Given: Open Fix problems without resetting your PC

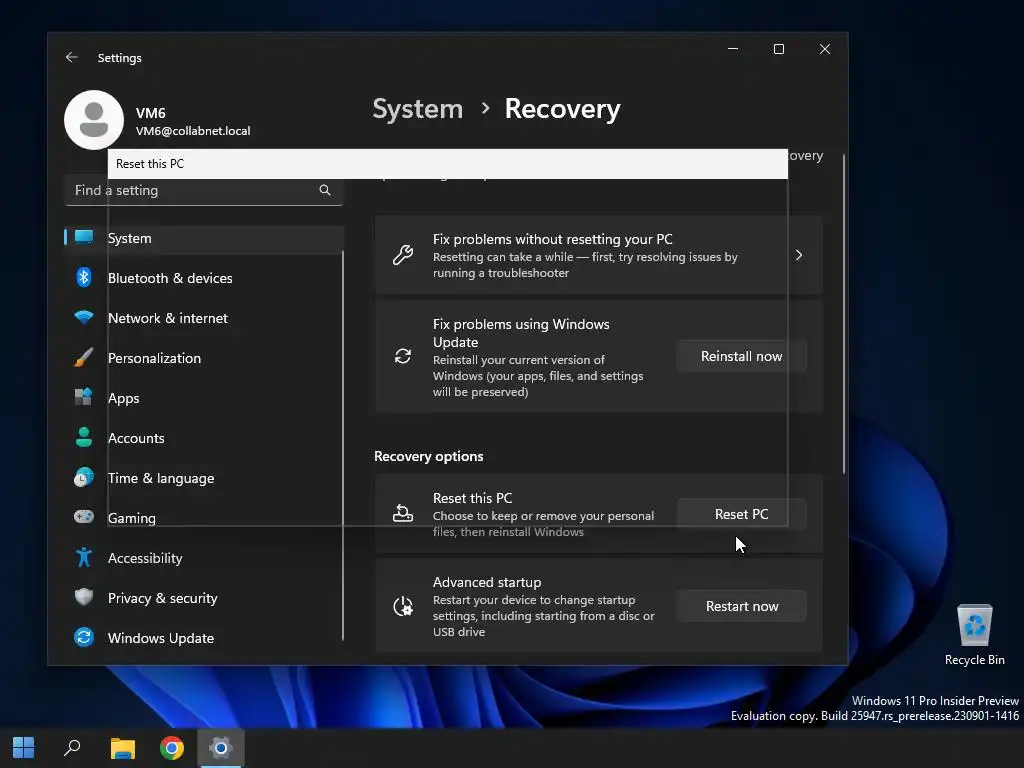Looking at the screenshot, I should pos(599,255).
